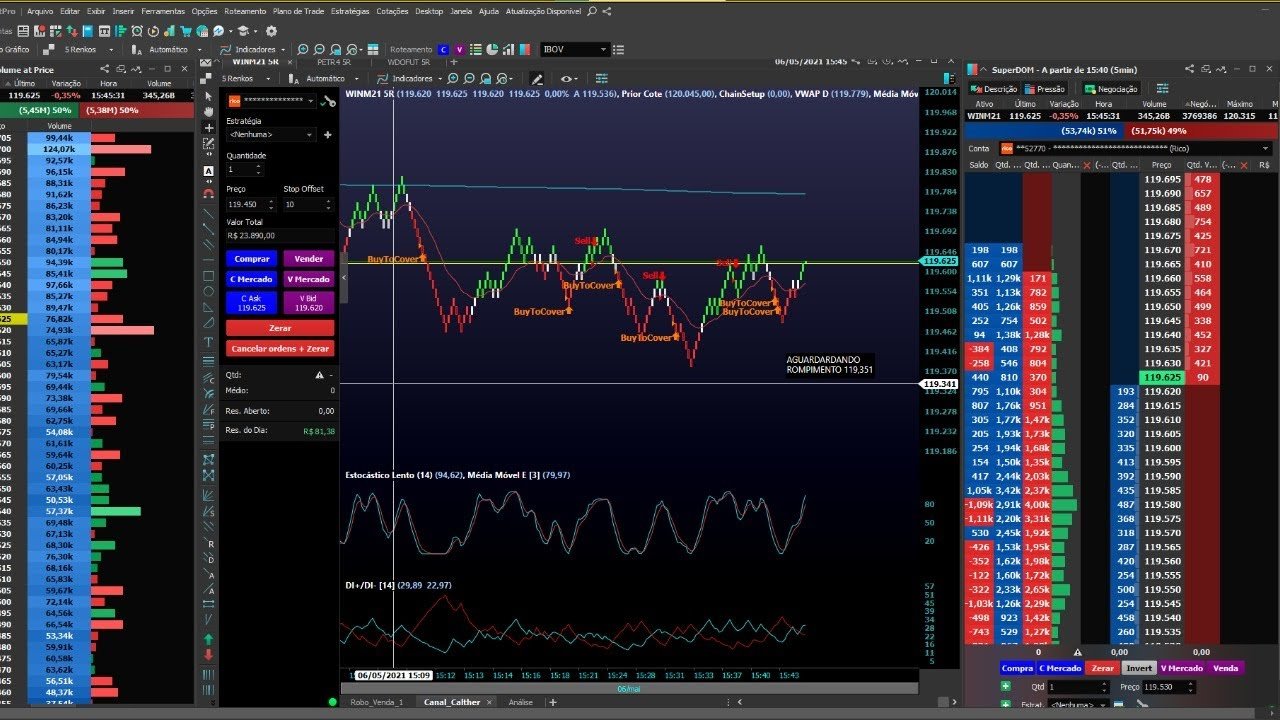
Task: Click the Comprar button in order panel
Action: [x=252, y=259]
